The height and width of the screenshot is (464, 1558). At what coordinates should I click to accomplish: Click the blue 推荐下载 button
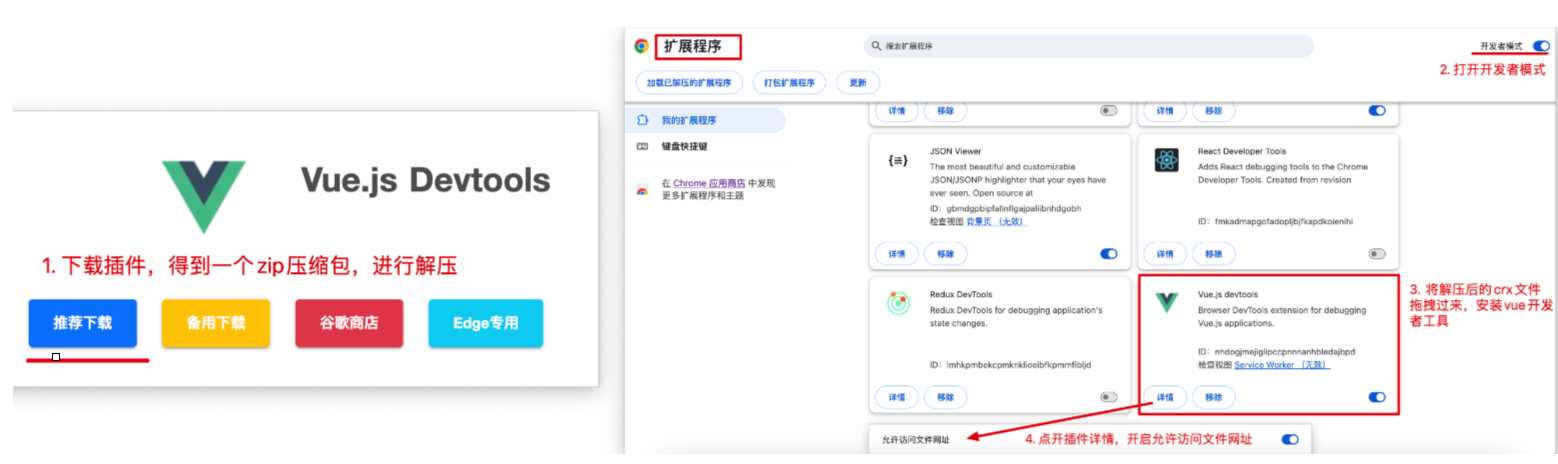[82, 323]
